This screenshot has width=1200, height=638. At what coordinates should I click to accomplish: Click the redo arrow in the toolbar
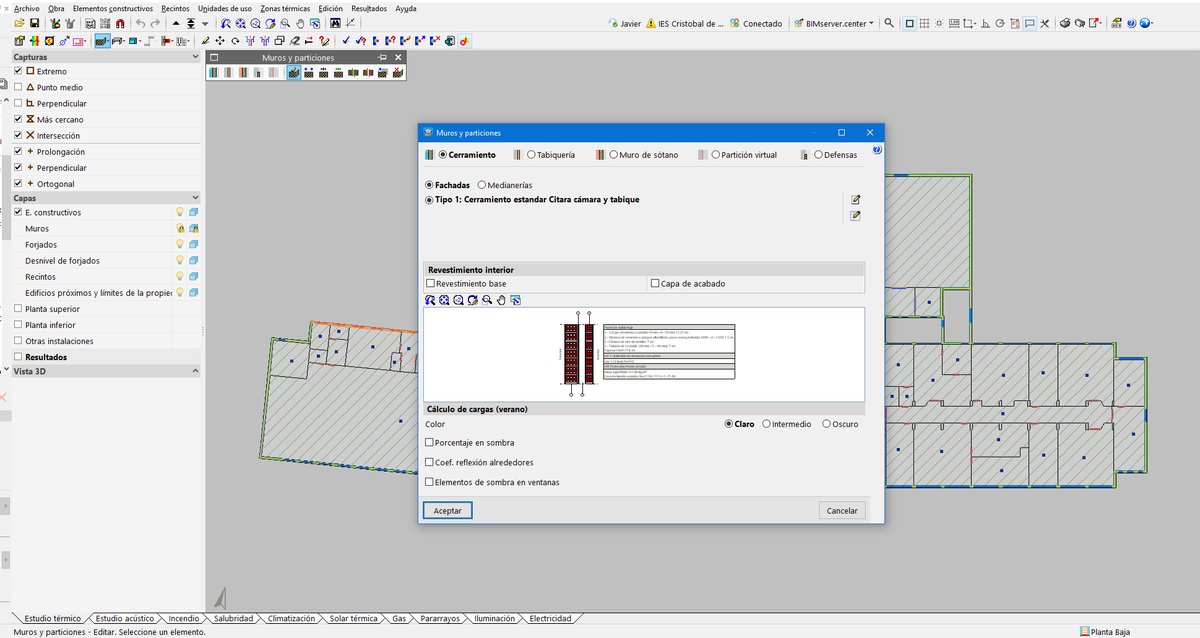tap(156, 23)
